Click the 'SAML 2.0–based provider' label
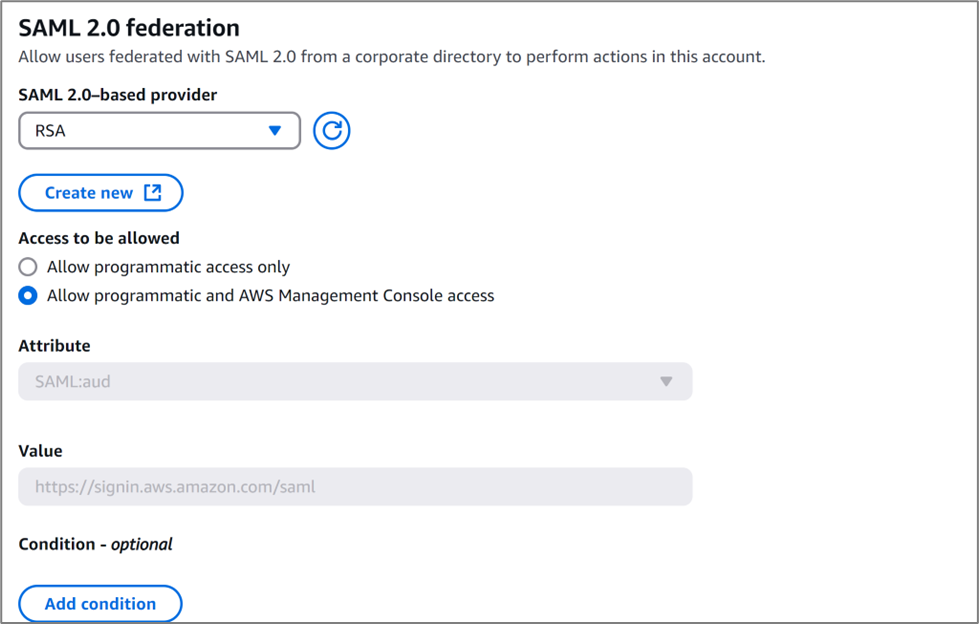 118,95
